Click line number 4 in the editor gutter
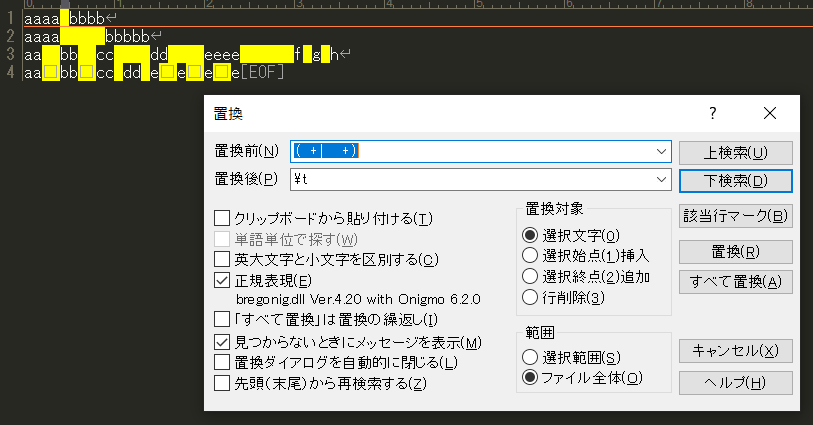813x425 pixels. [x=10, y=72]
